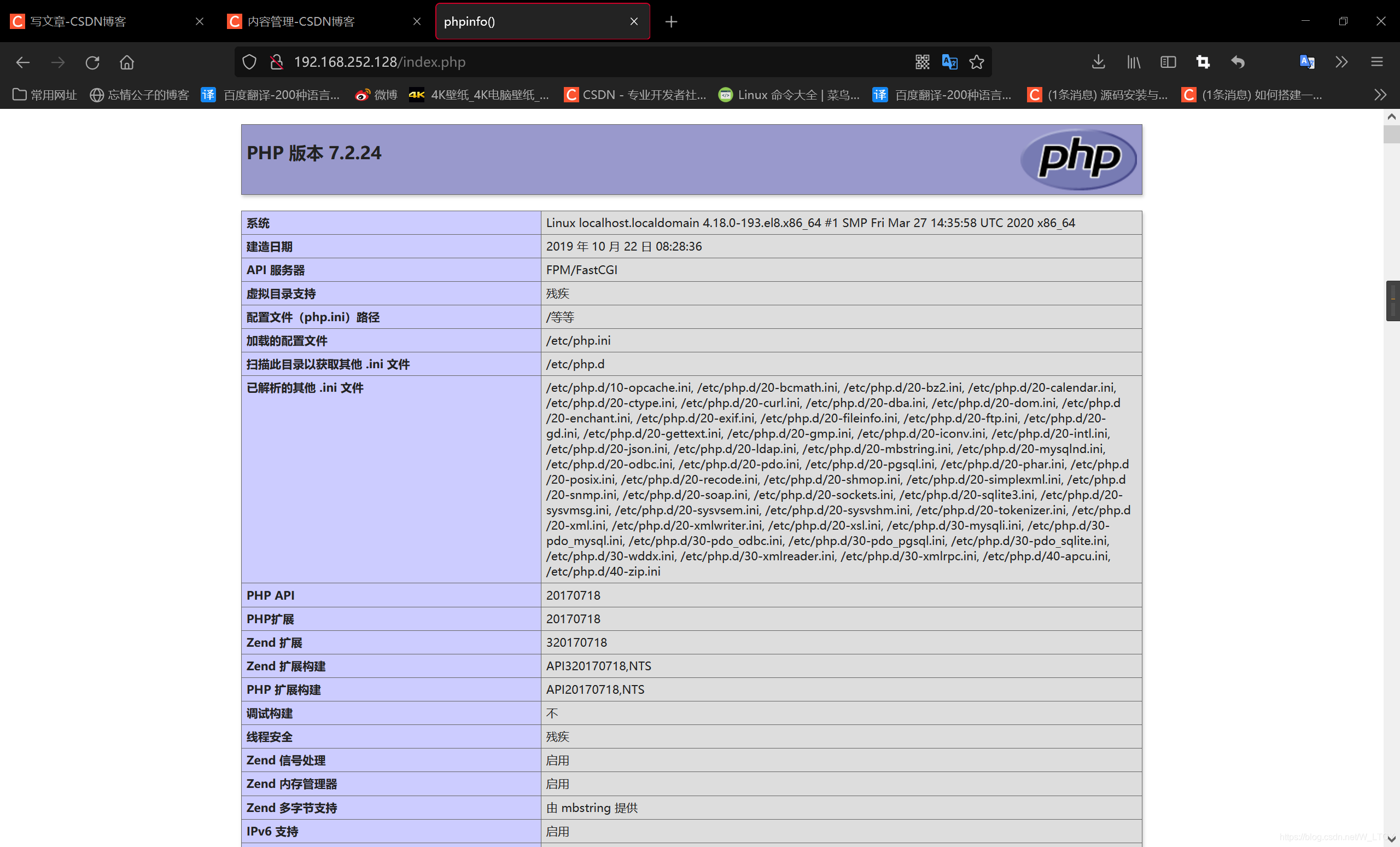Open the tracking protection shield icon
The width and height of the screenshot is (1400, 847).
tap(249, 62)
